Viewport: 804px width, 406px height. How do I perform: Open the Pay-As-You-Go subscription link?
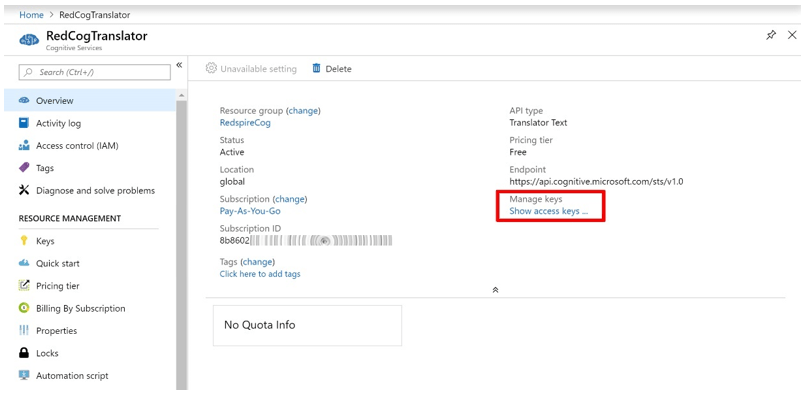[250, 211]
